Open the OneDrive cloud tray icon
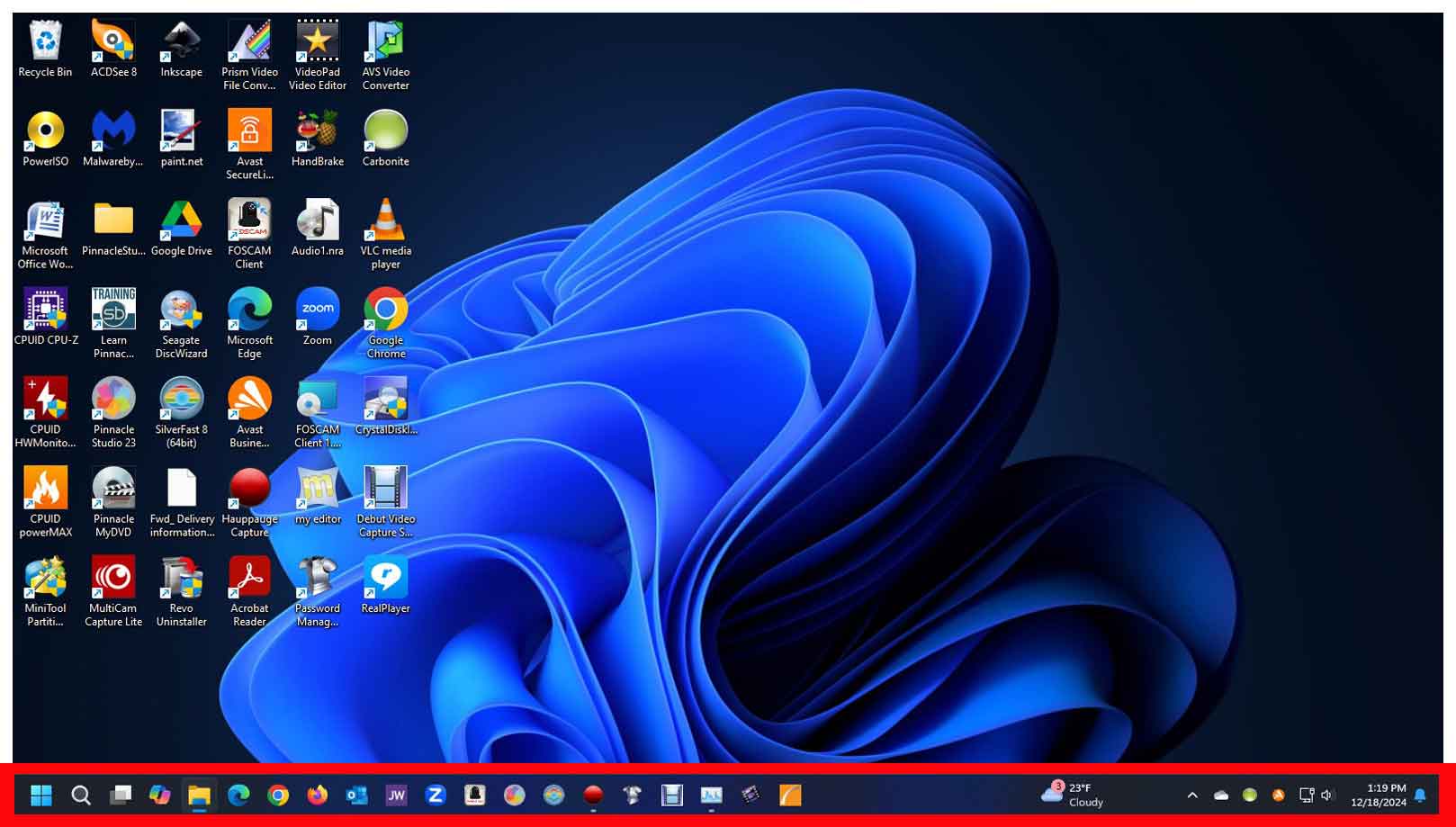Screen dimensions: 1456x827 pos(1221,796)
